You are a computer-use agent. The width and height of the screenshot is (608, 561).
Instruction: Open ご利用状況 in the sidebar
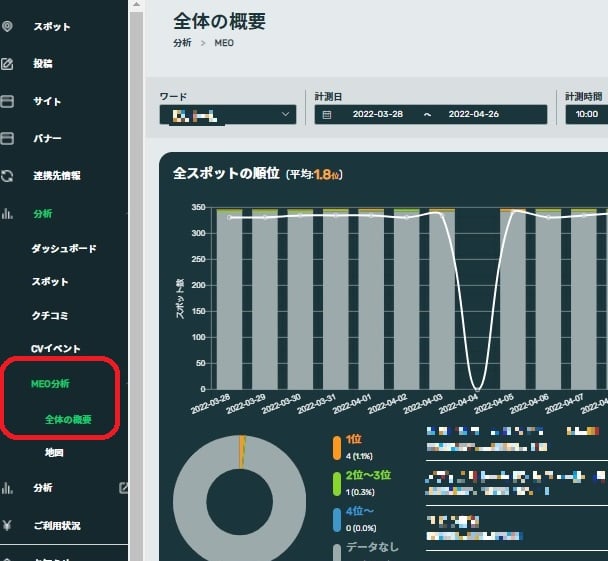[57, 525]
